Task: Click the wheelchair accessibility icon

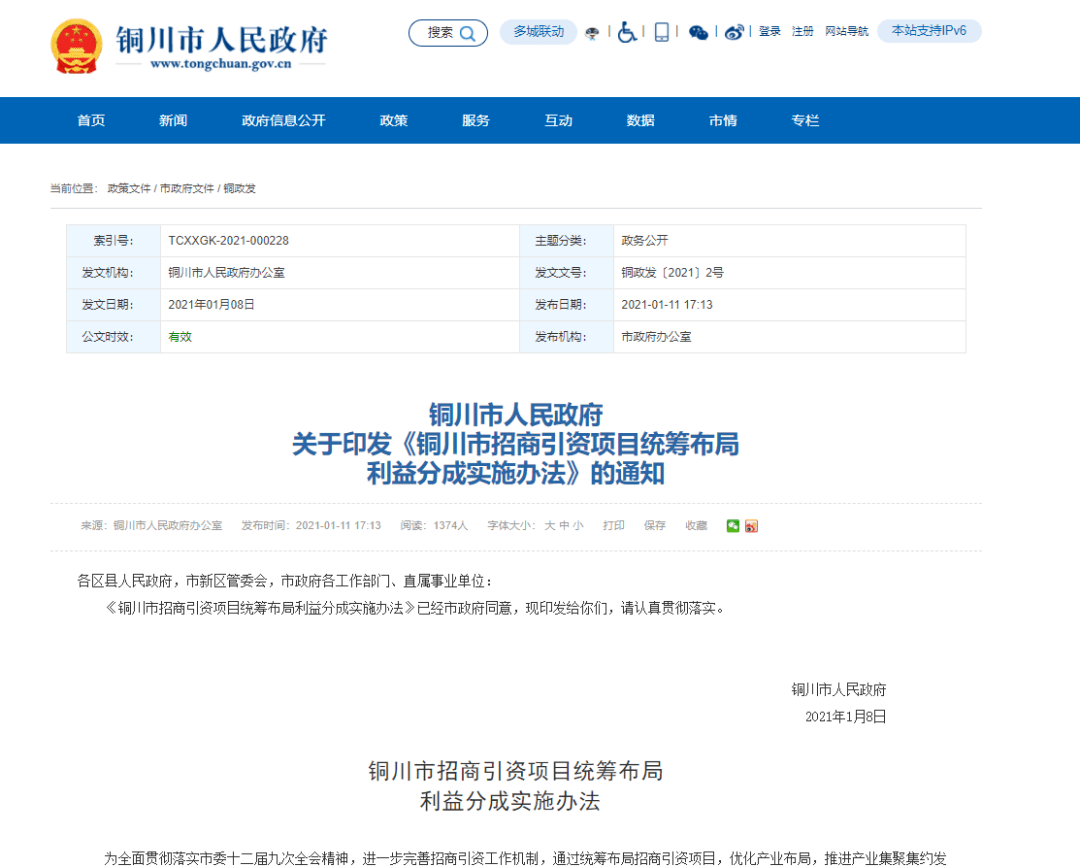Action: [627, 32]
